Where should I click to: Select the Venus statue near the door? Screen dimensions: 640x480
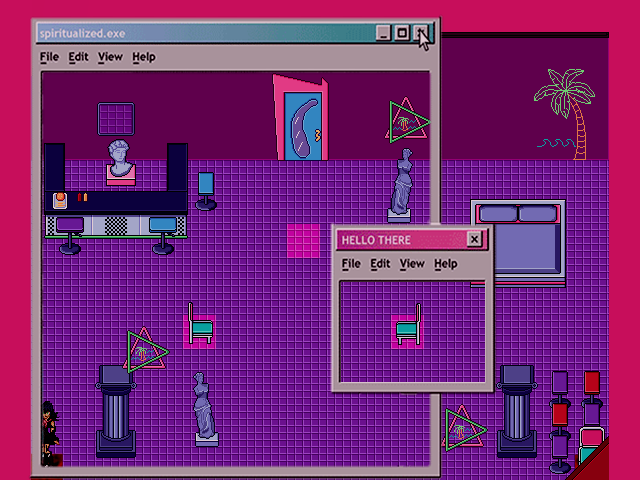click(402, 185)
